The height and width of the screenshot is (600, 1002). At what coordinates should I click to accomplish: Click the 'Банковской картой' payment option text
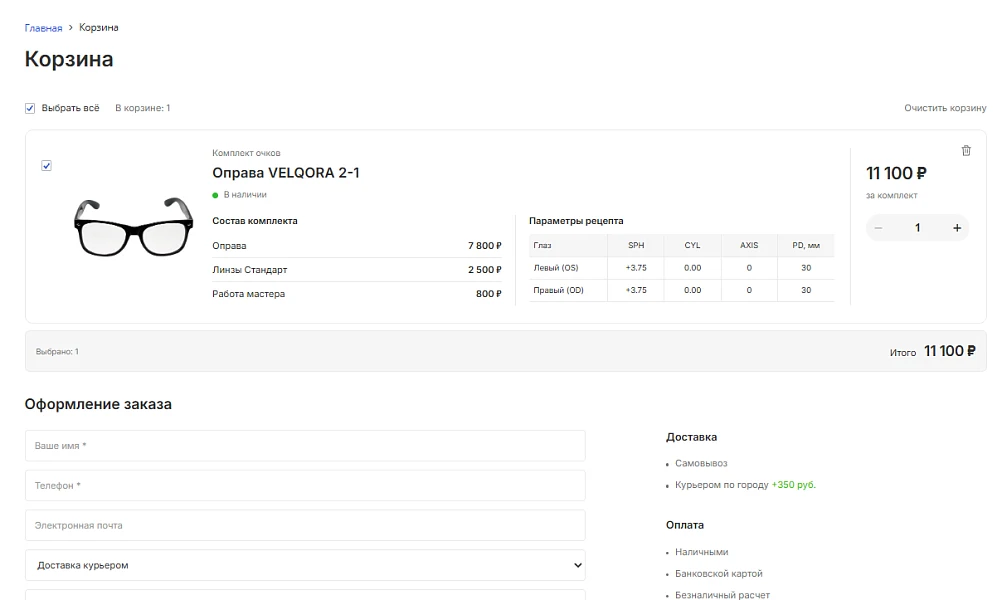coord(719,574)
